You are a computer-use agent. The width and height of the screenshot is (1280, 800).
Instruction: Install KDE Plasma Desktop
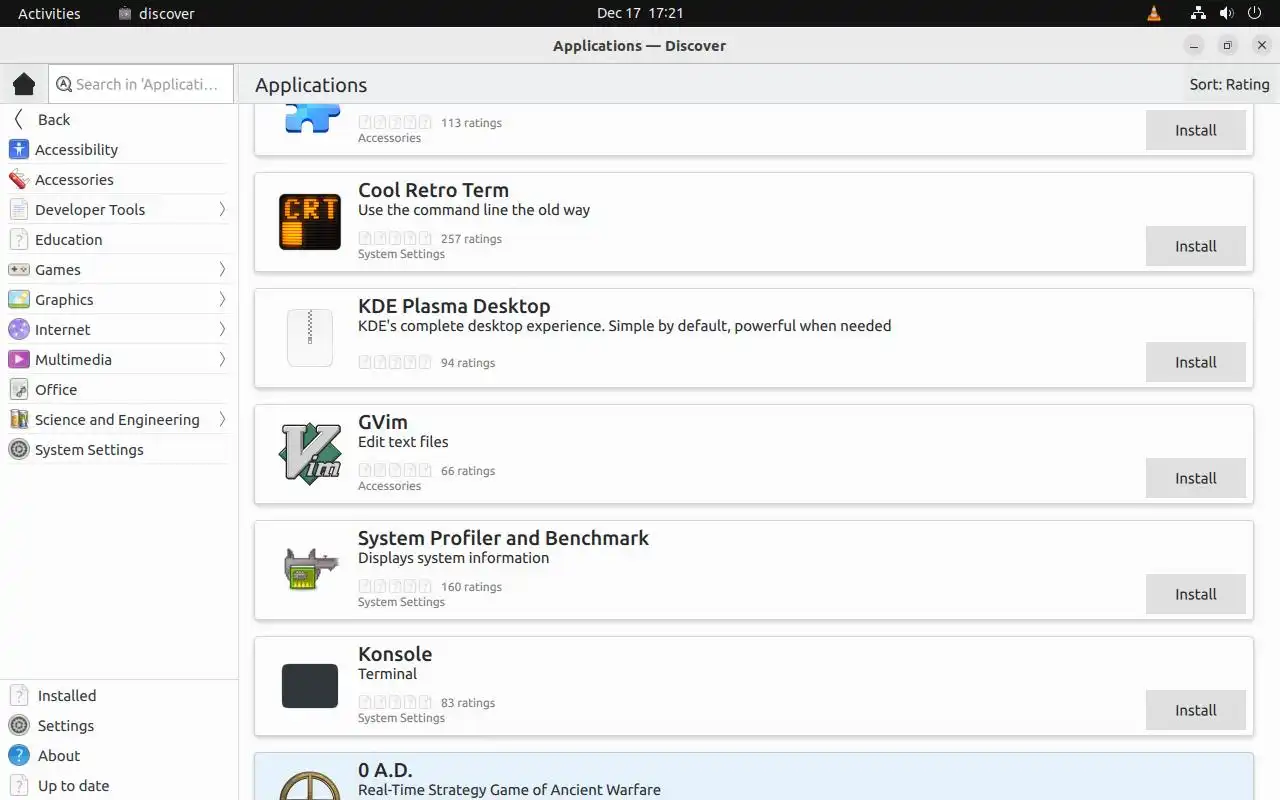click(1195, 362)
